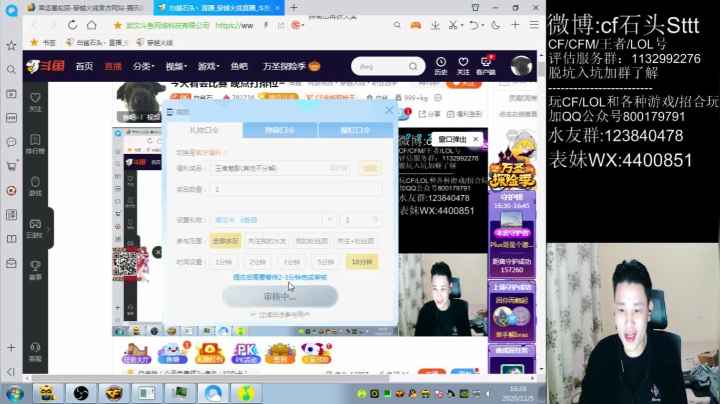Click 切换至官方福利 link
Image resolution: width=720 pixels, height=404 pixels.
click(x=202, y=152)
